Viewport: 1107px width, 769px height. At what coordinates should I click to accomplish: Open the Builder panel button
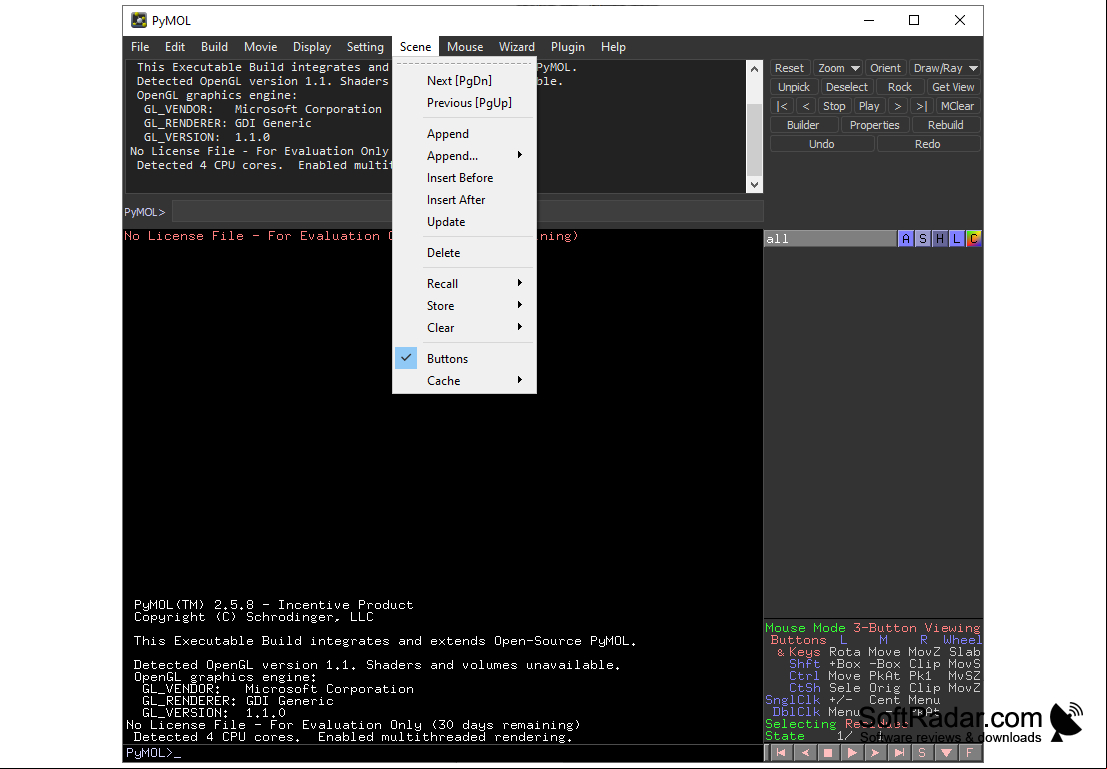pyautogui.click(x=803, y=125)
